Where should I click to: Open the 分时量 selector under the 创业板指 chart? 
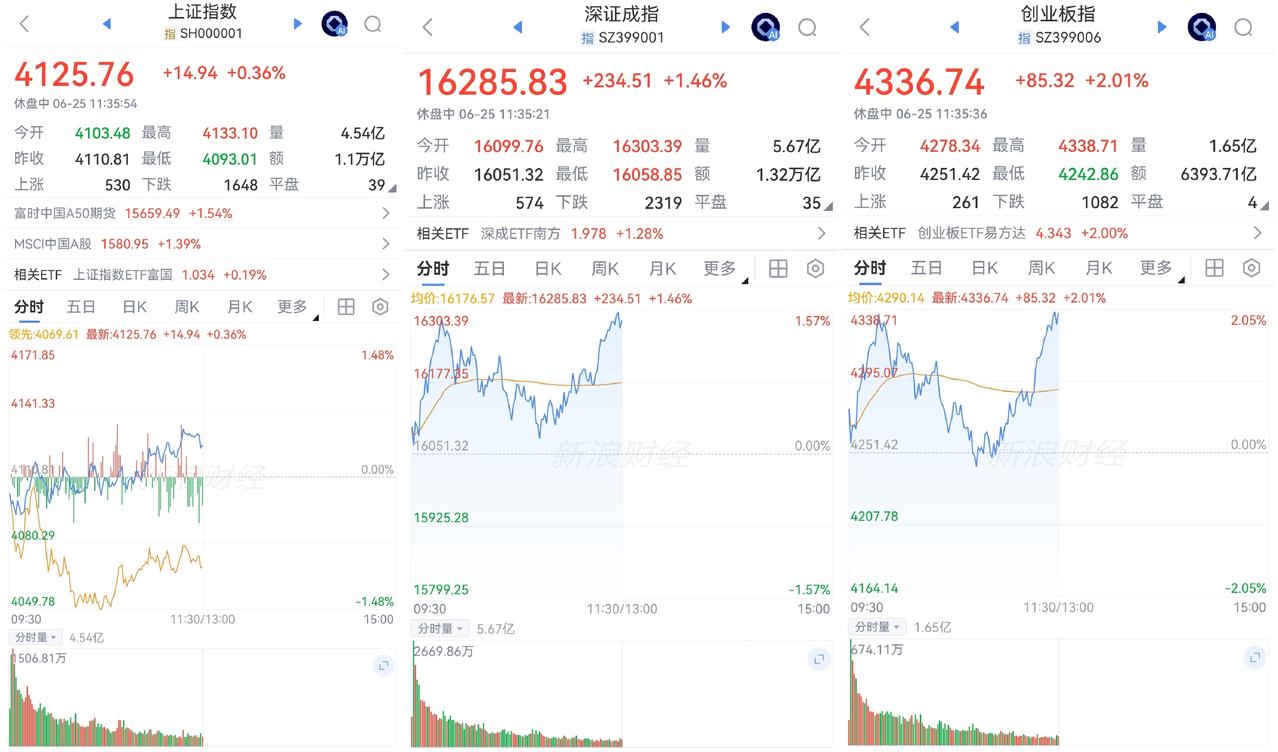pos(875,627)
